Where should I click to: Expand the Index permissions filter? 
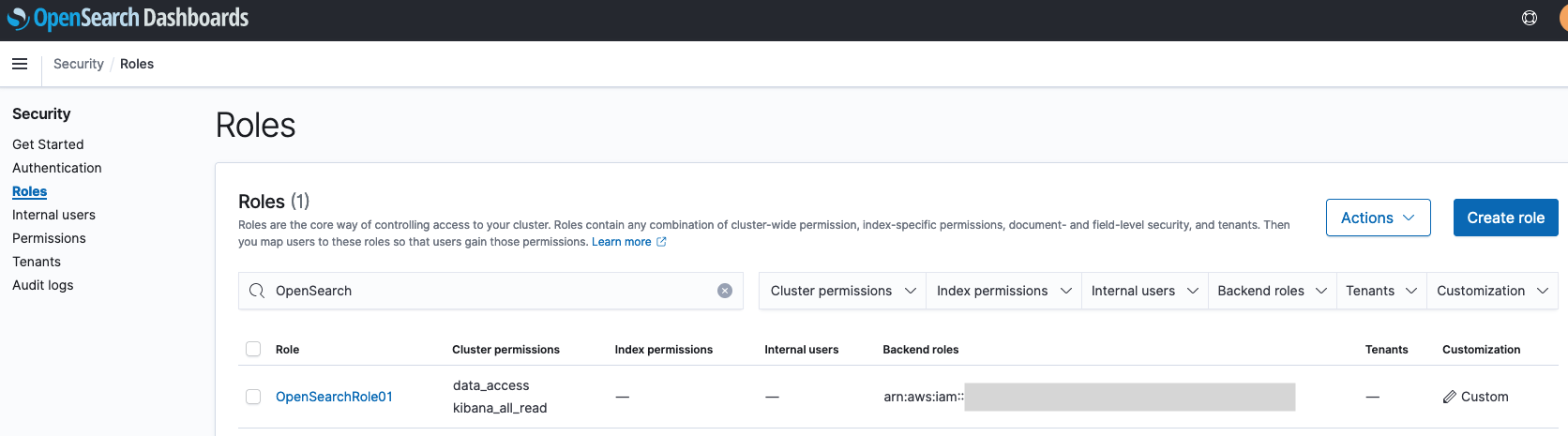tap(1003, 291)
